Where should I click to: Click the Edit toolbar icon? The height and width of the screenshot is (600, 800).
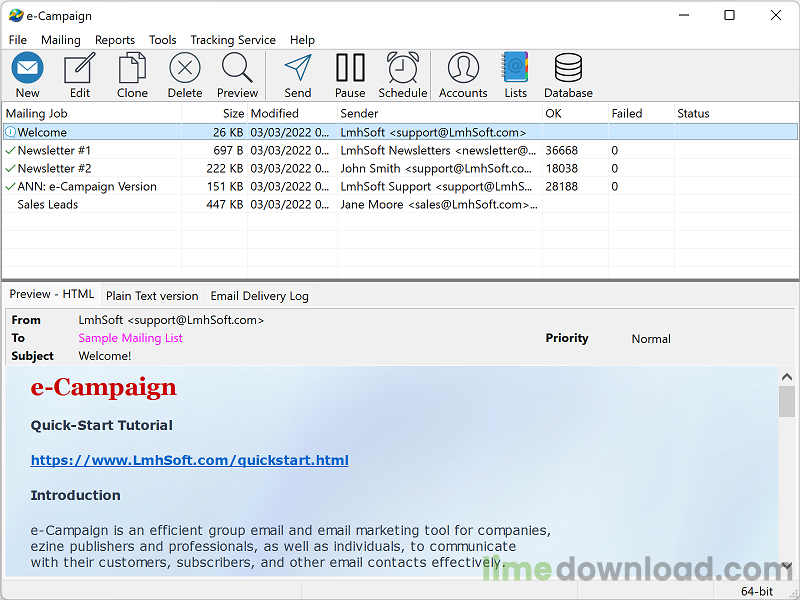click(x=80, y=69)
